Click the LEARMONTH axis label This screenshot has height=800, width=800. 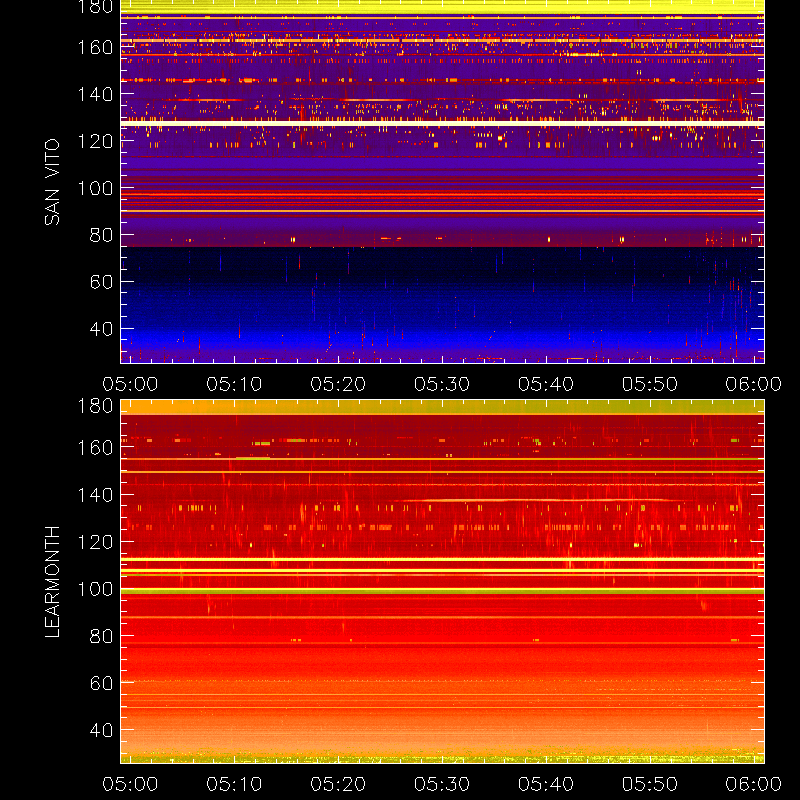click(52, 582)
